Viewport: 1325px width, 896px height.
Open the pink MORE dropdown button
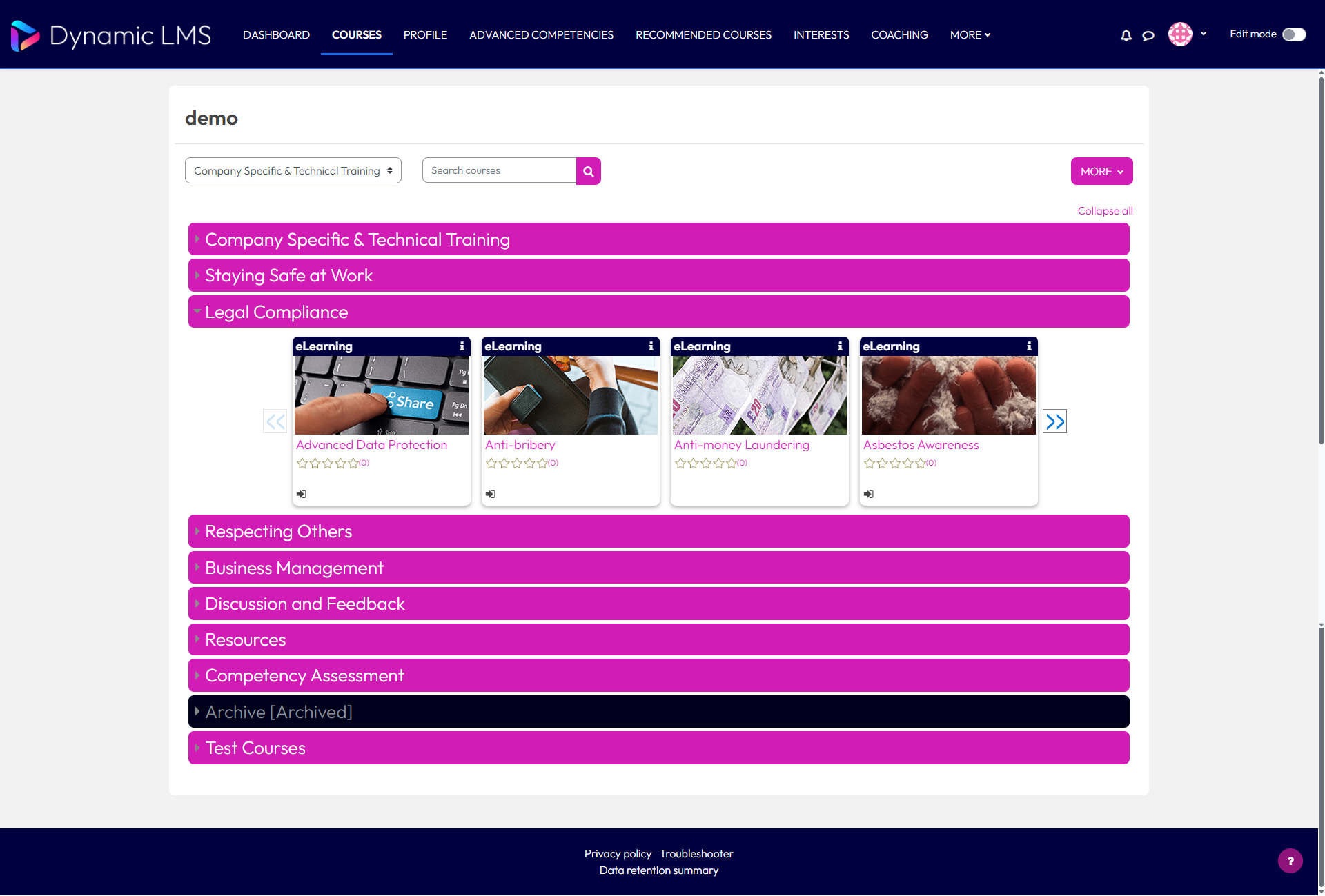click(1101, 171)
